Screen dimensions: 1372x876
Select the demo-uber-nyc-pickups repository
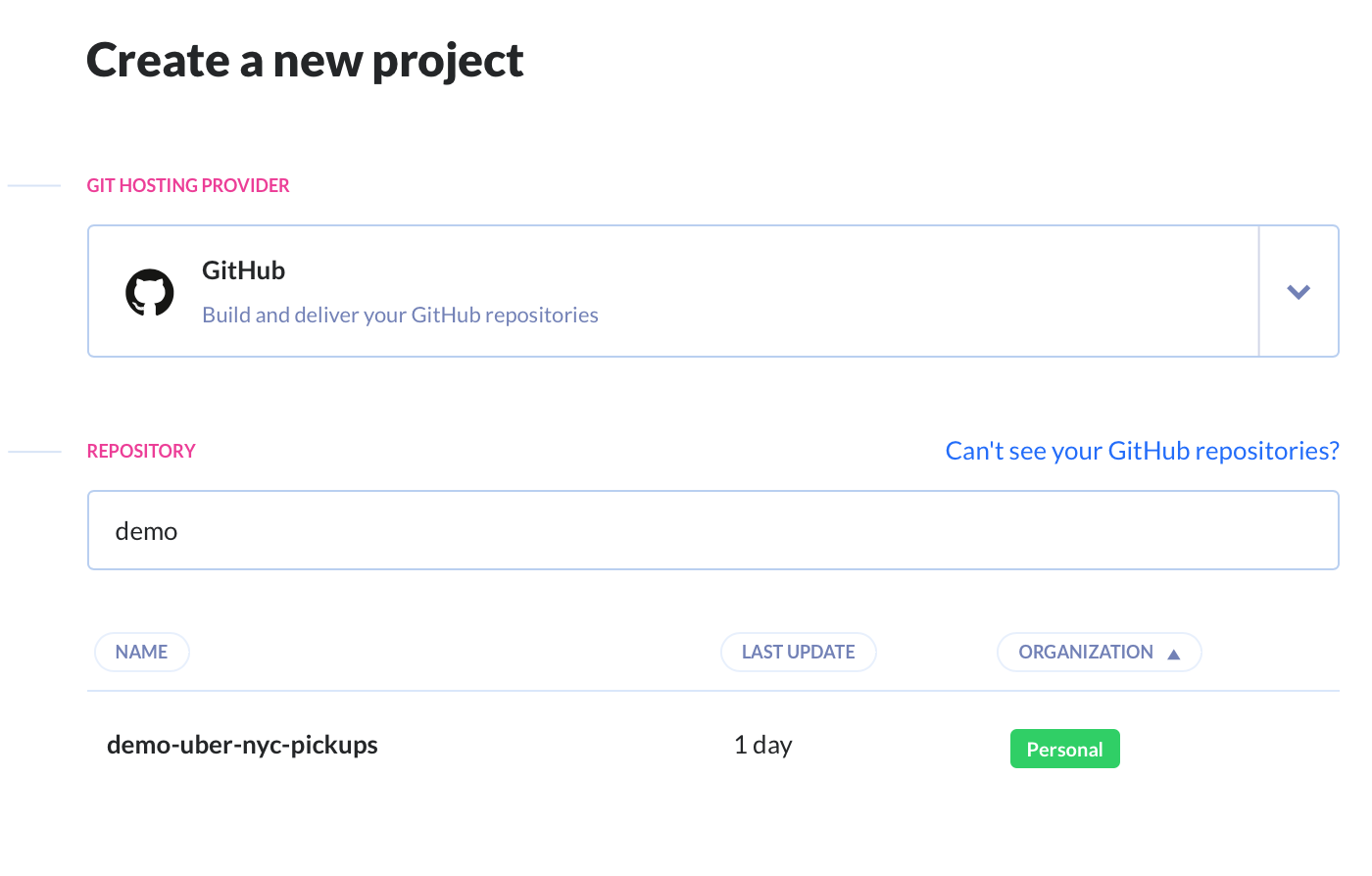coord(242,746)
